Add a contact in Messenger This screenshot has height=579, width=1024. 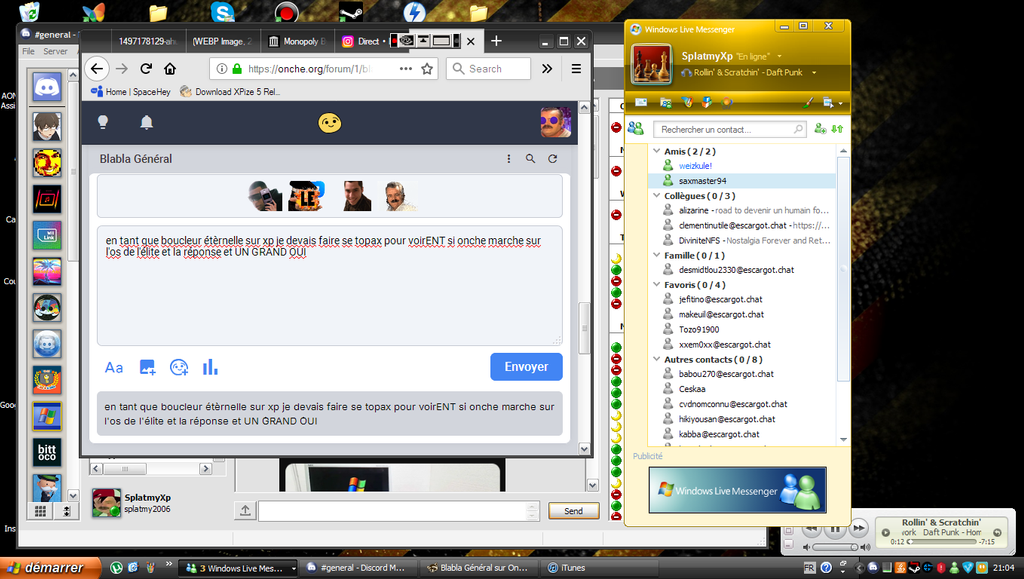tap(820, 129)
